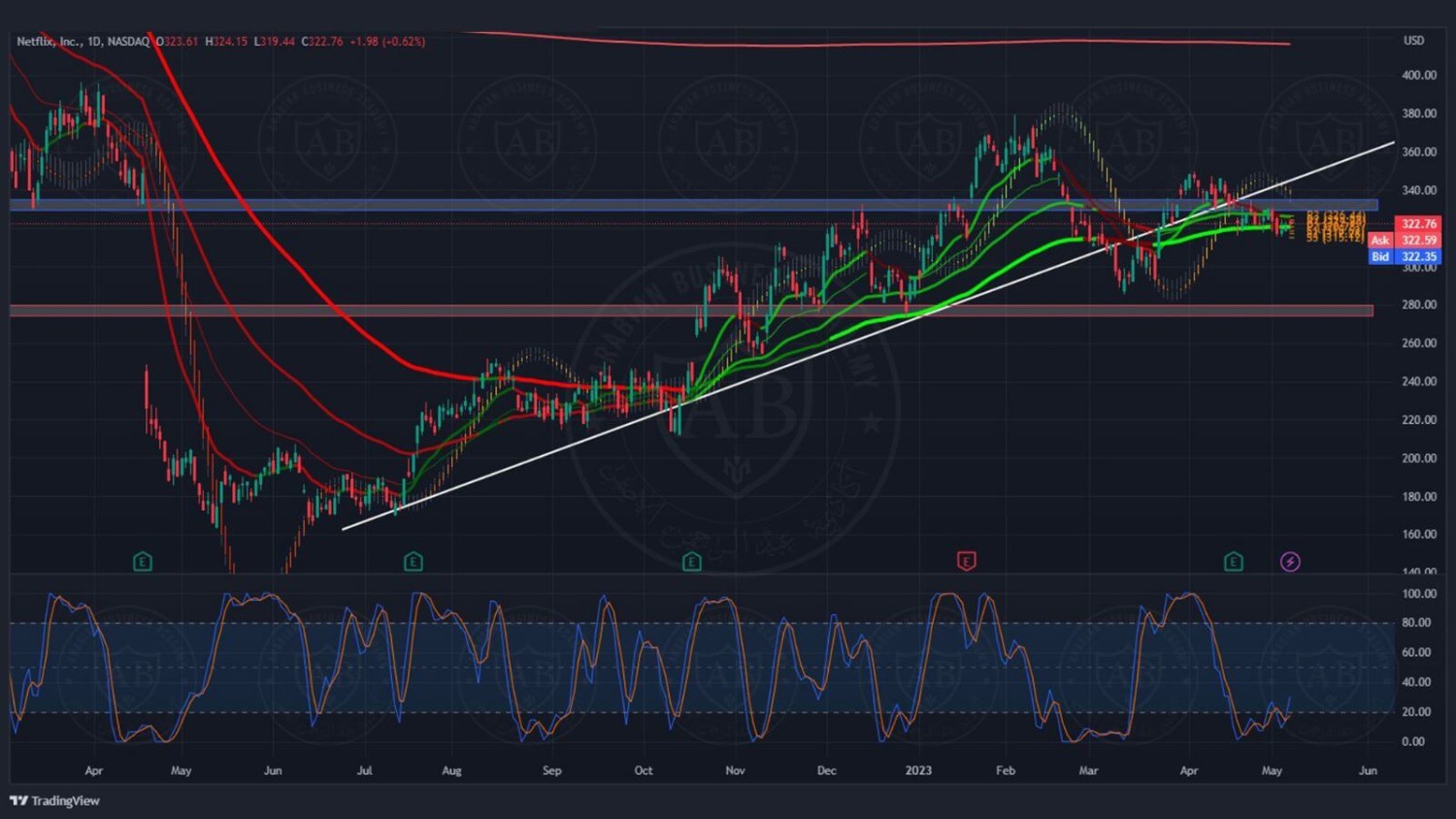Click the Aug label on time axis
This screenshot has width=1456, height=819.
(x=451, y=770)
